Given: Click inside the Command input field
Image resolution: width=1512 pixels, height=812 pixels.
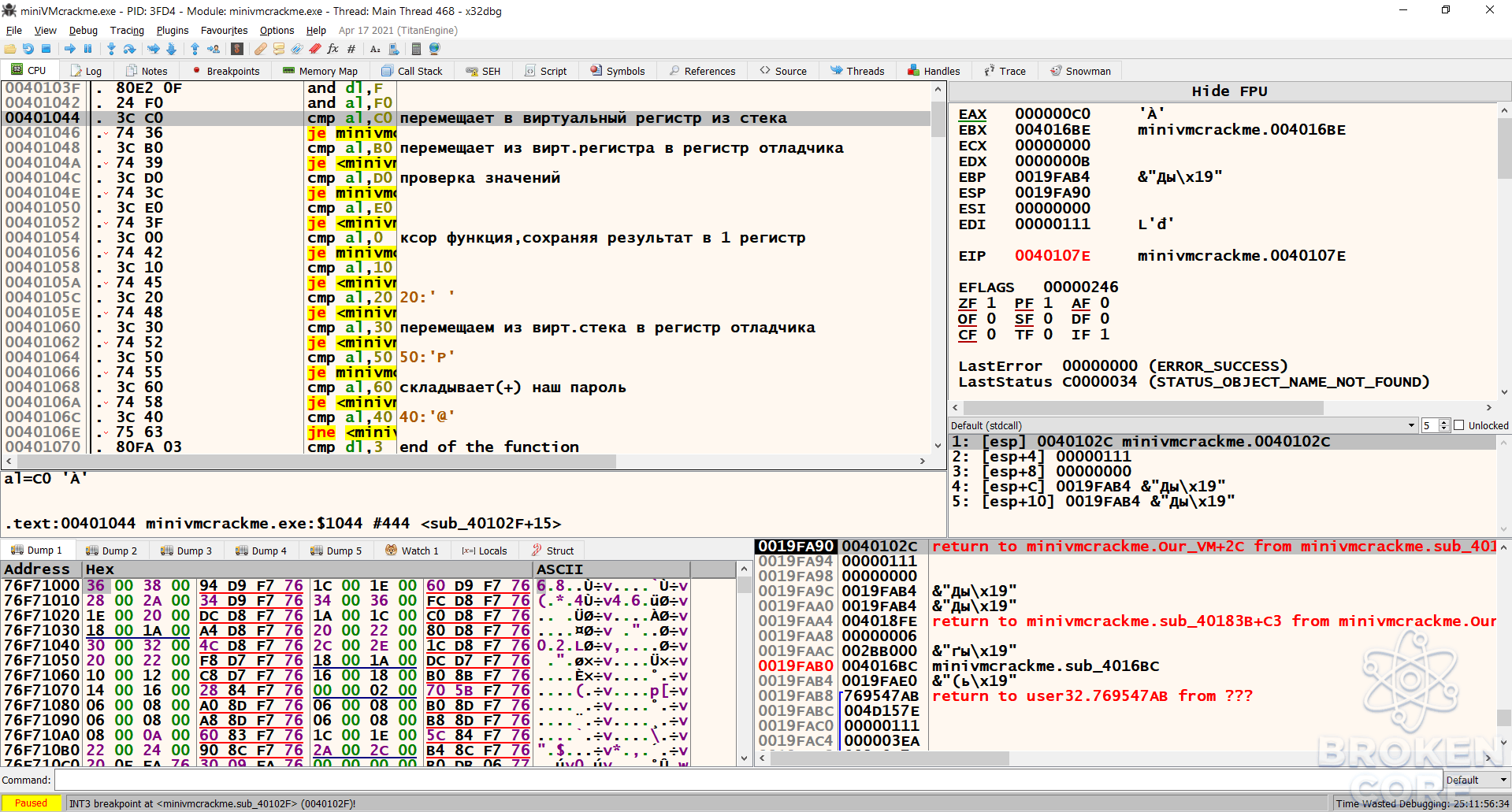Looking at the screenshot, I should click(747, 780).
